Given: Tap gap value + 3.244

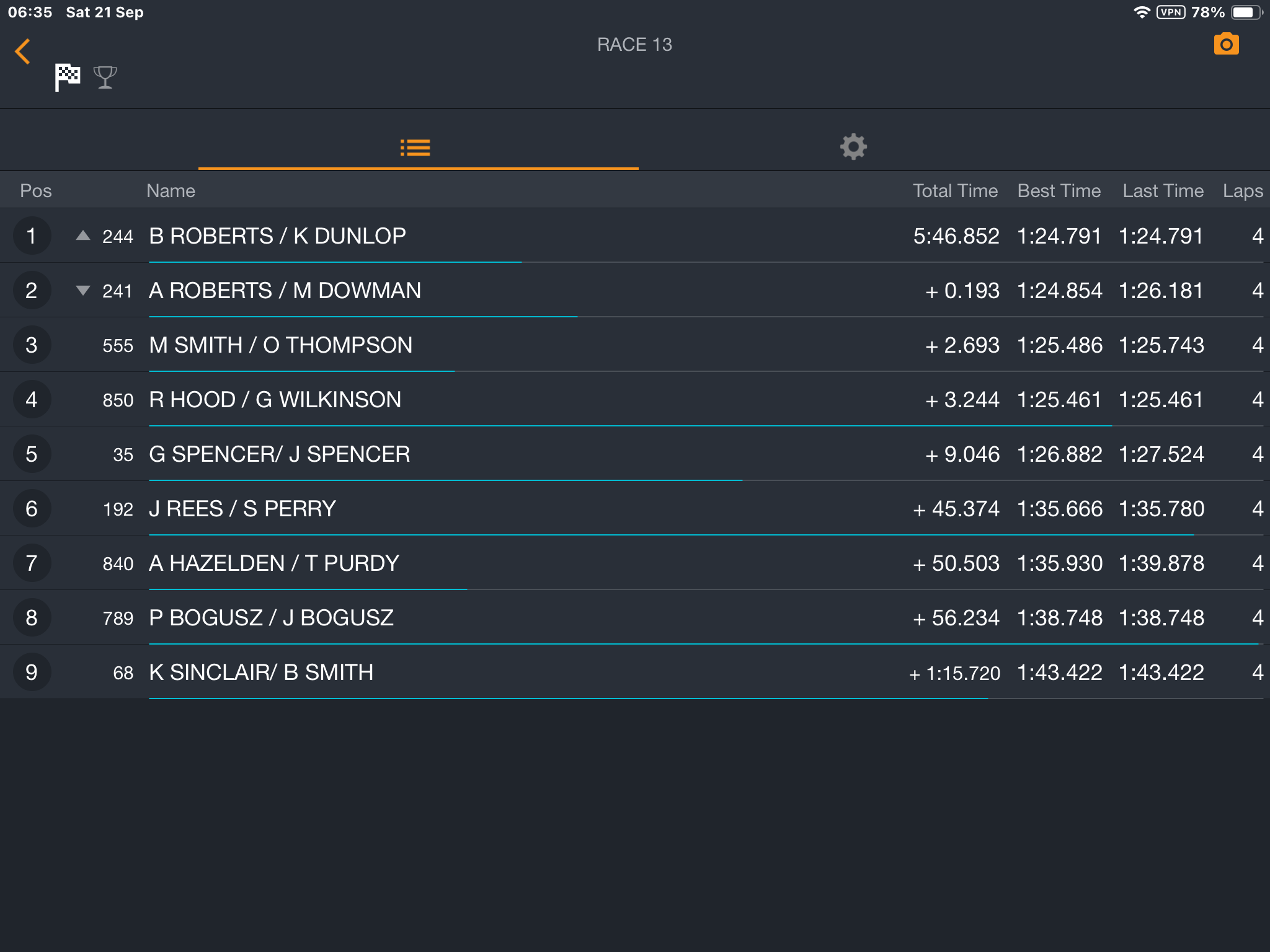Looking at the screenshot, I should [x=962, y=400].
